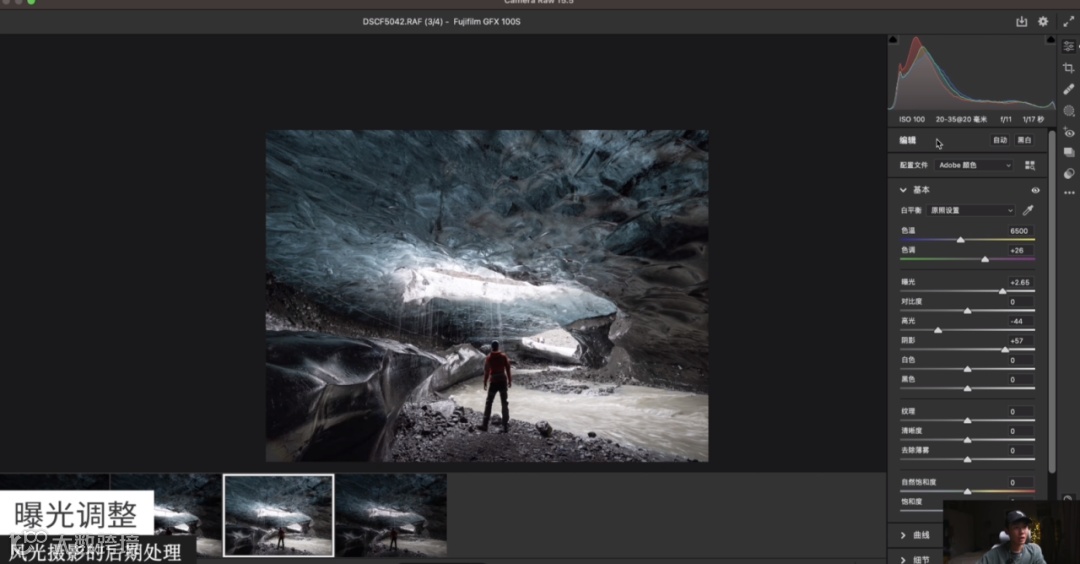Open the 配置文件 Adobe 颜色 dropdown
The image size is (1080, 564).
[x=974, y=165]
